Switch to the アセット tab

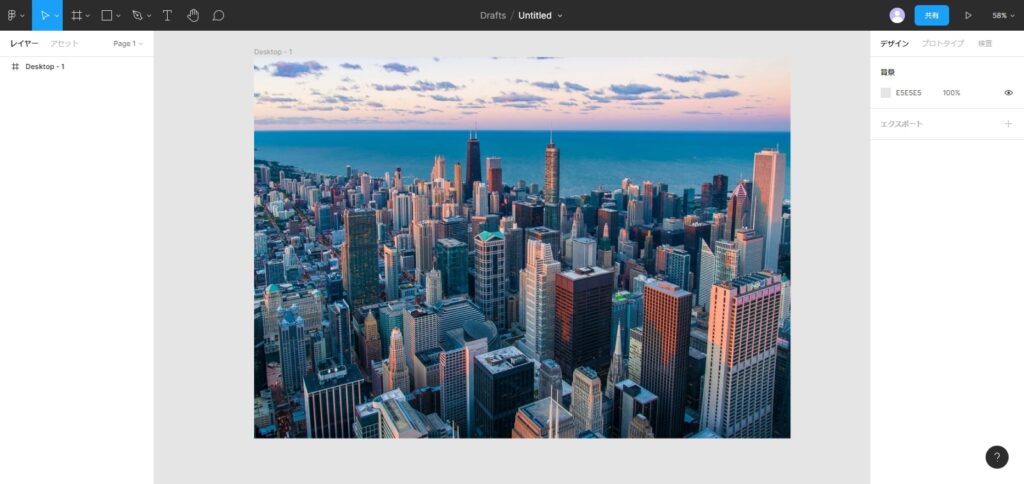(x=64, y=44)
